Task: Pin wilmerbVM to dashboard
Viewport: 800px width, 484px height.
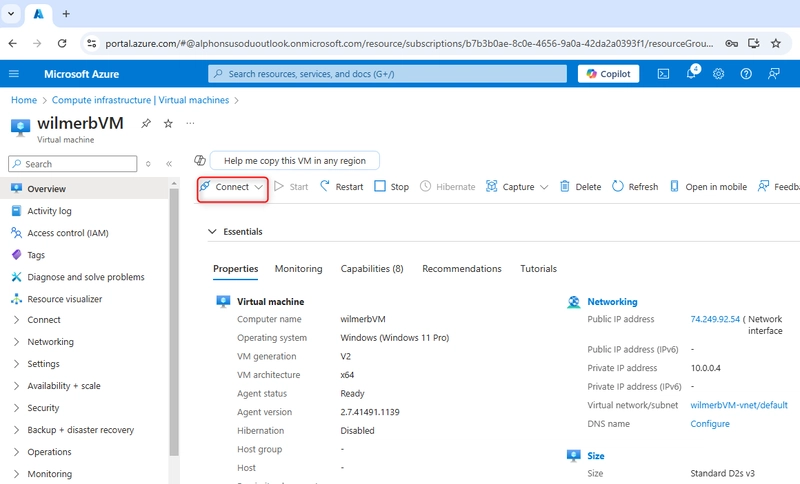Action: pos(146,123)
